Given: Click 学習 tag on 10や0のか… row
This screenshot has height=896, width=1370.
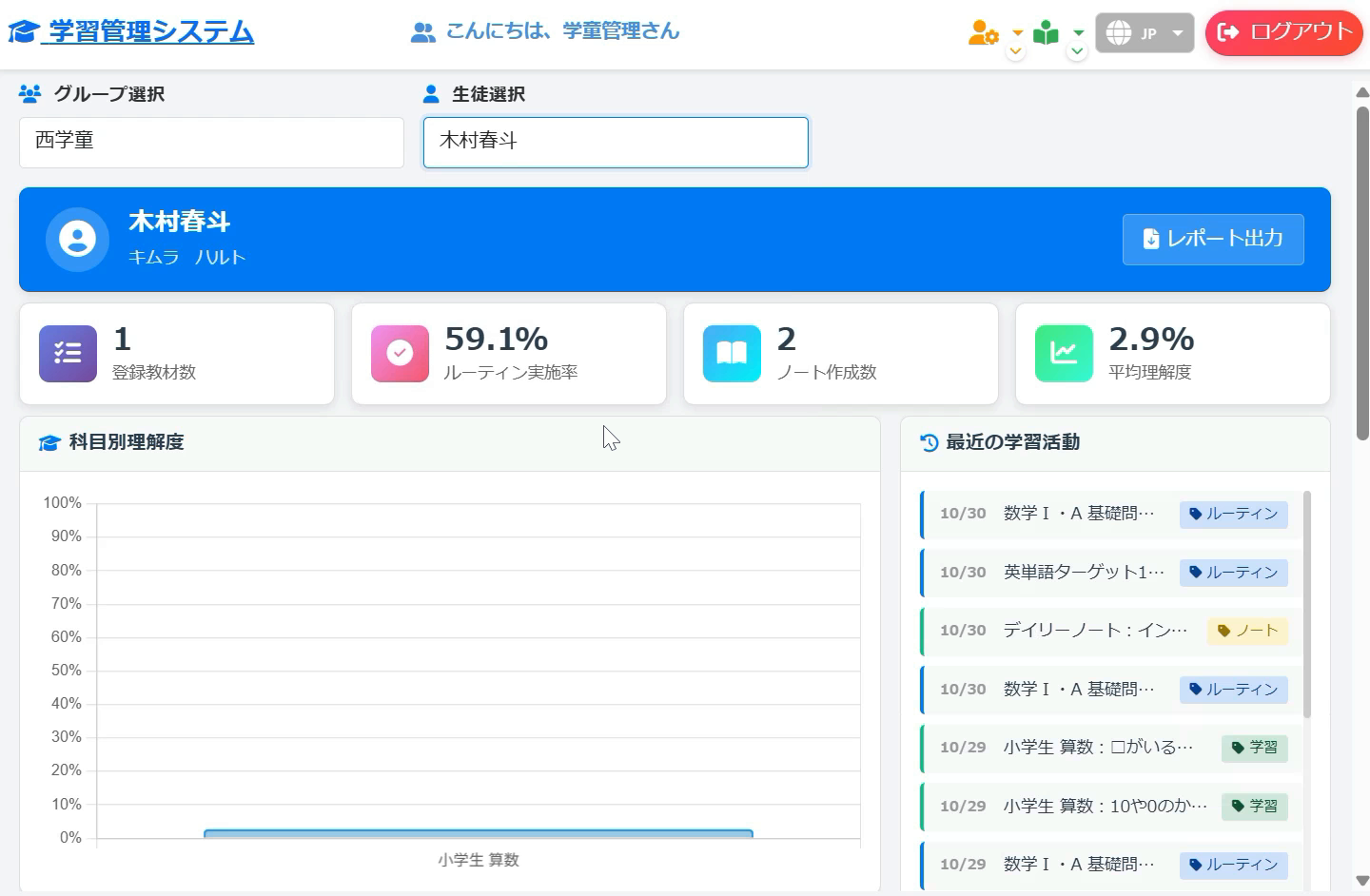Looking at the screenshot, I should 1255,807.
